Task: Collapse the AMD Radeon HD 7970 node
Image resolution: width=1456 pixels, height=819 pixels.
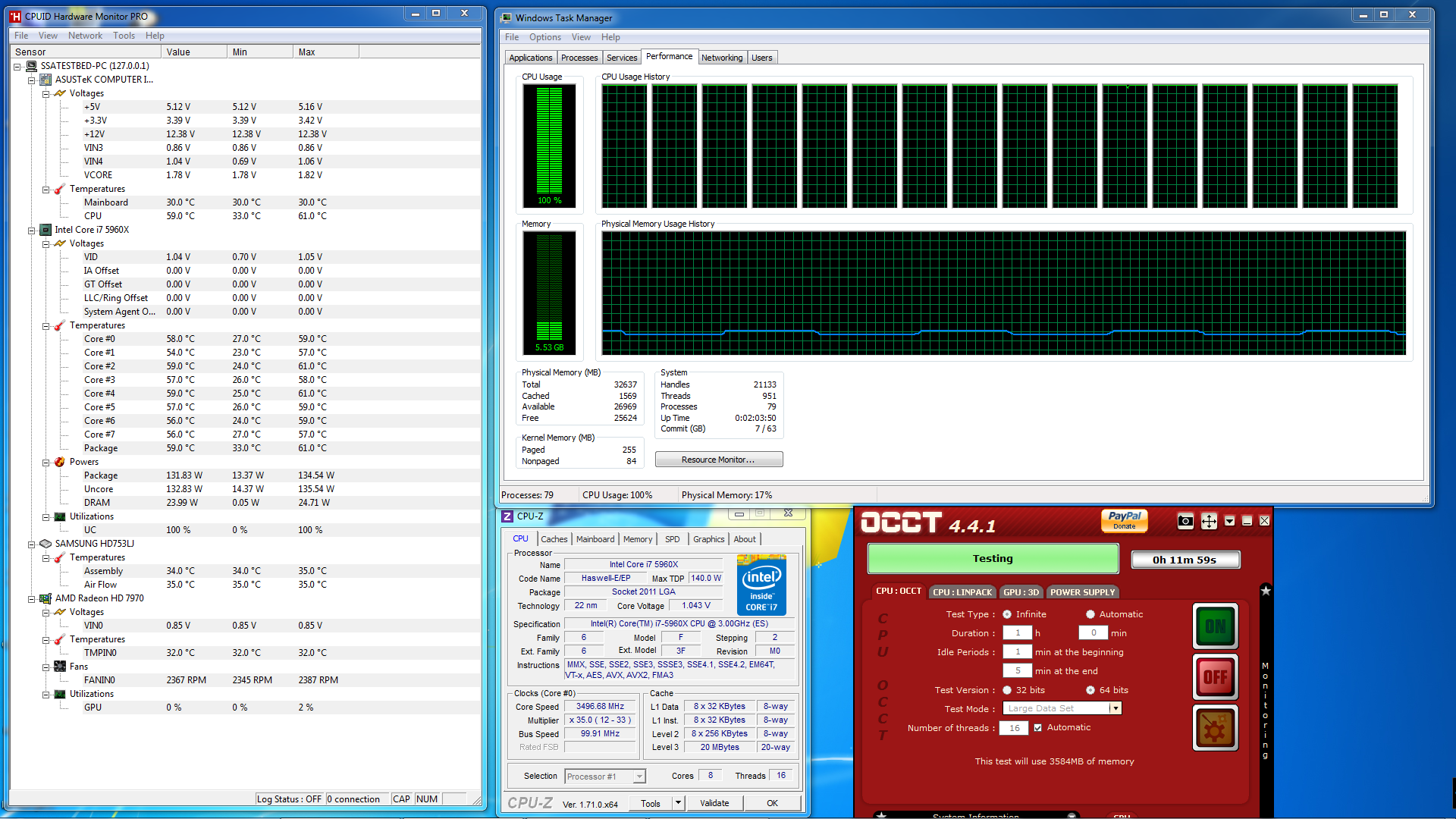Action: point(32,599)
